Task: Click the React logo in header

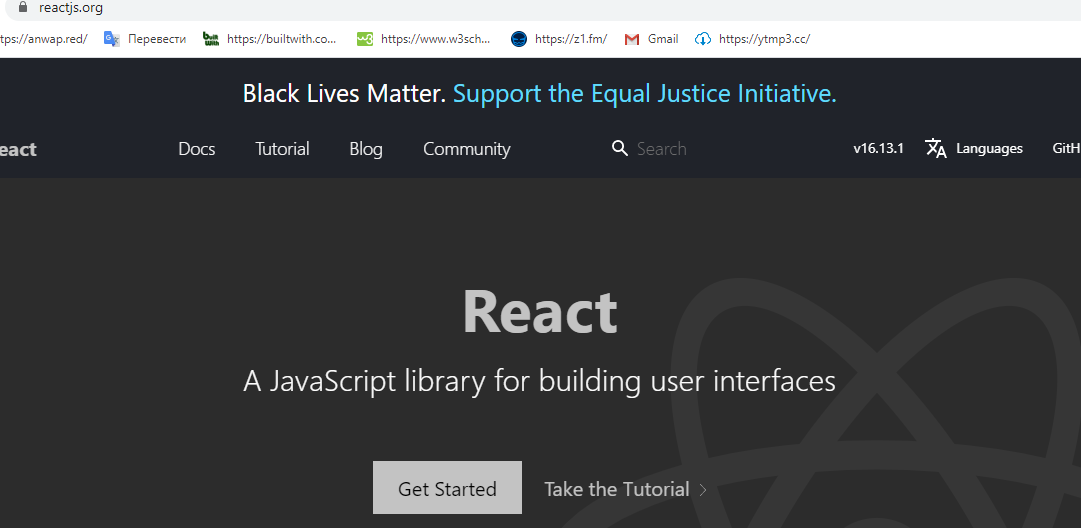Action: tap(18, 150)
